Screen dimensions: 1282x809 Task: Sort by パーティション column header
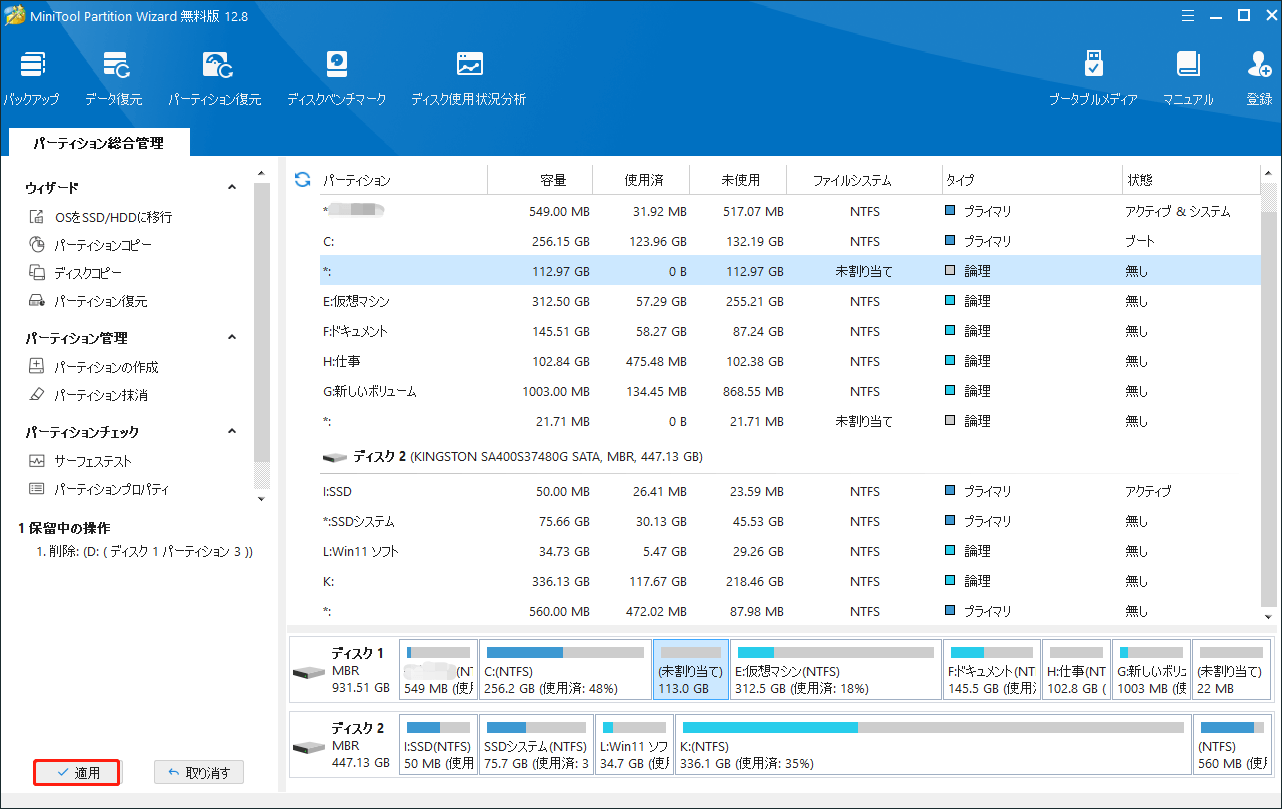click(403, 180)
